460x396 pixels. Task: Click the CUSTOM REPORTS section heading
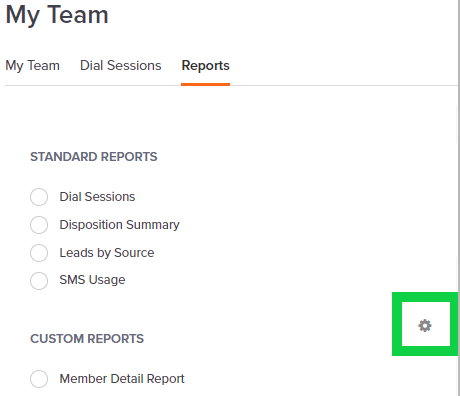point(87,339)
